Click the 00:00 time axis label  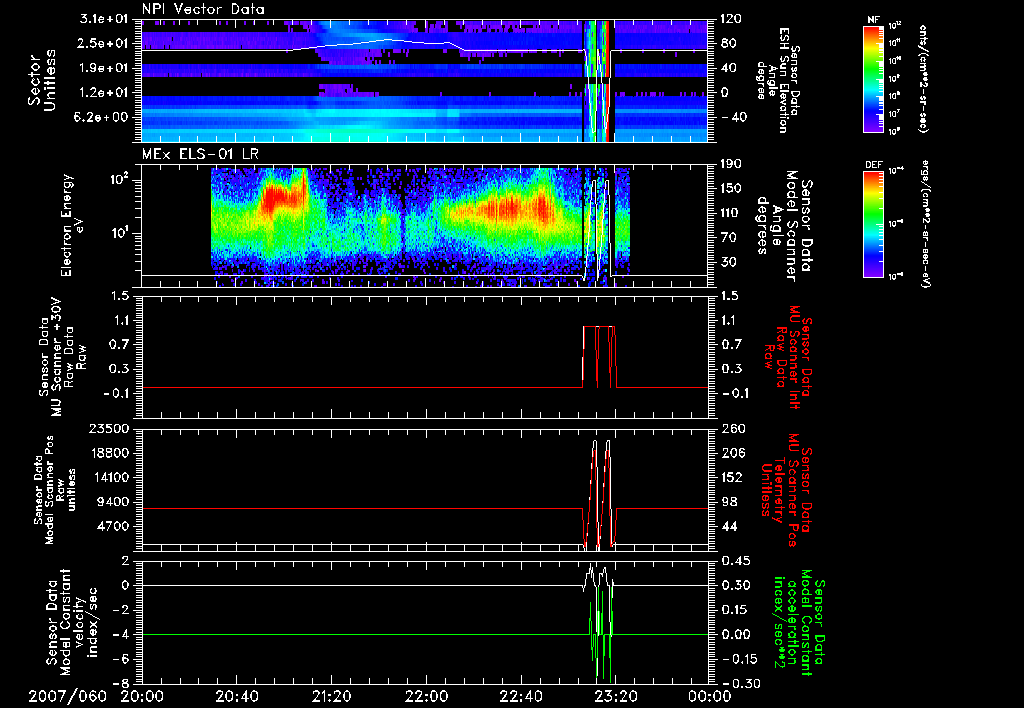point(710,696)
